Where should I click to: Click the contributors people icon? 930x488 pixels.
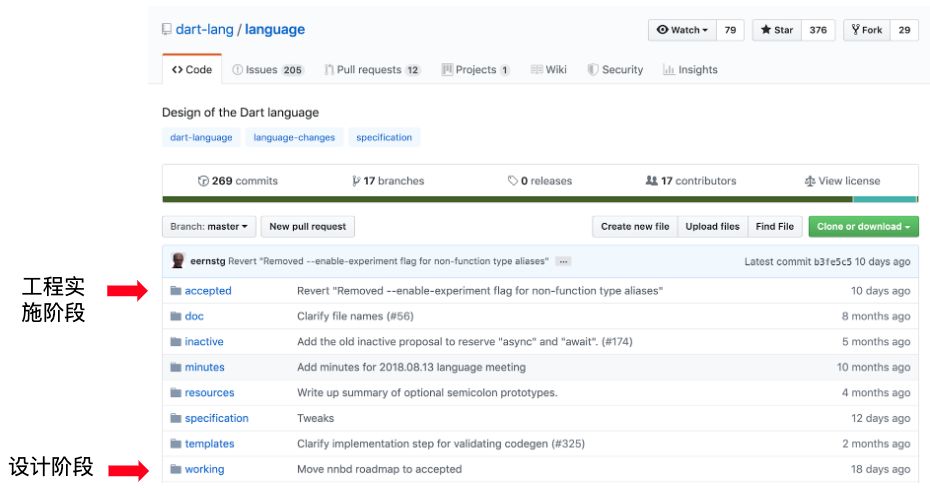click(652, 181)
